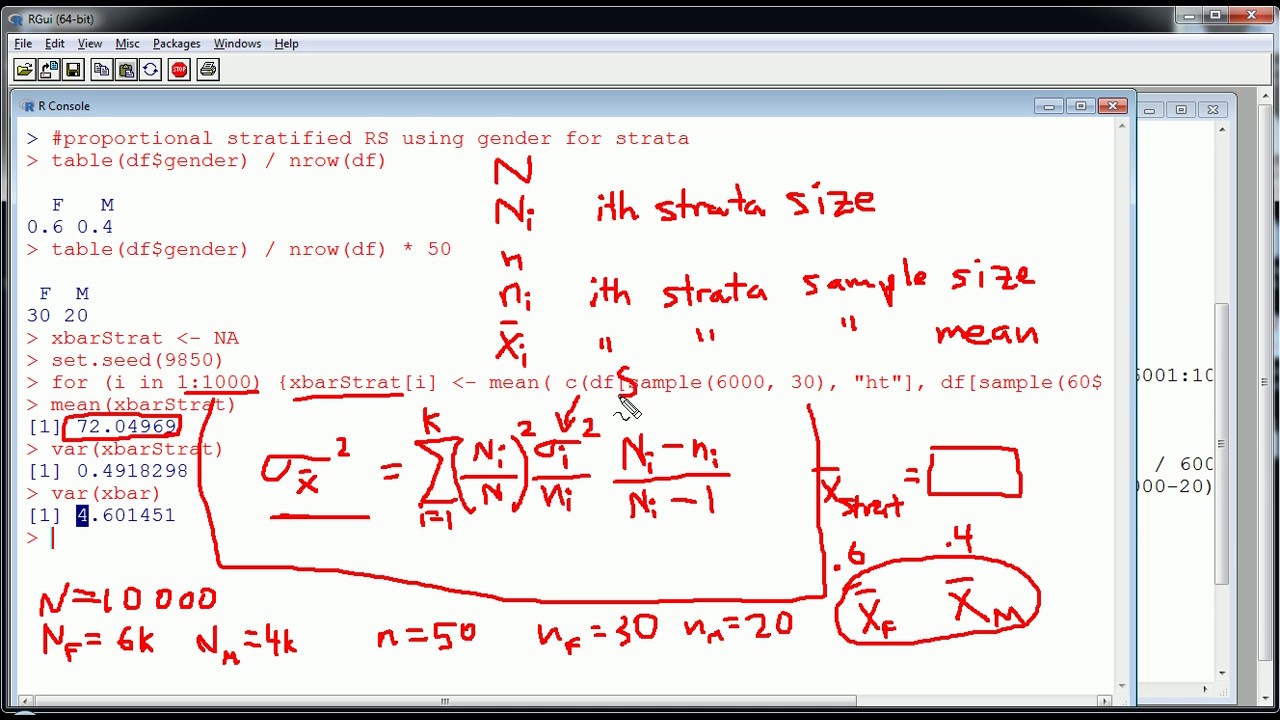Click the R Console title bar
1280x720 pixels.
[572, 106]
